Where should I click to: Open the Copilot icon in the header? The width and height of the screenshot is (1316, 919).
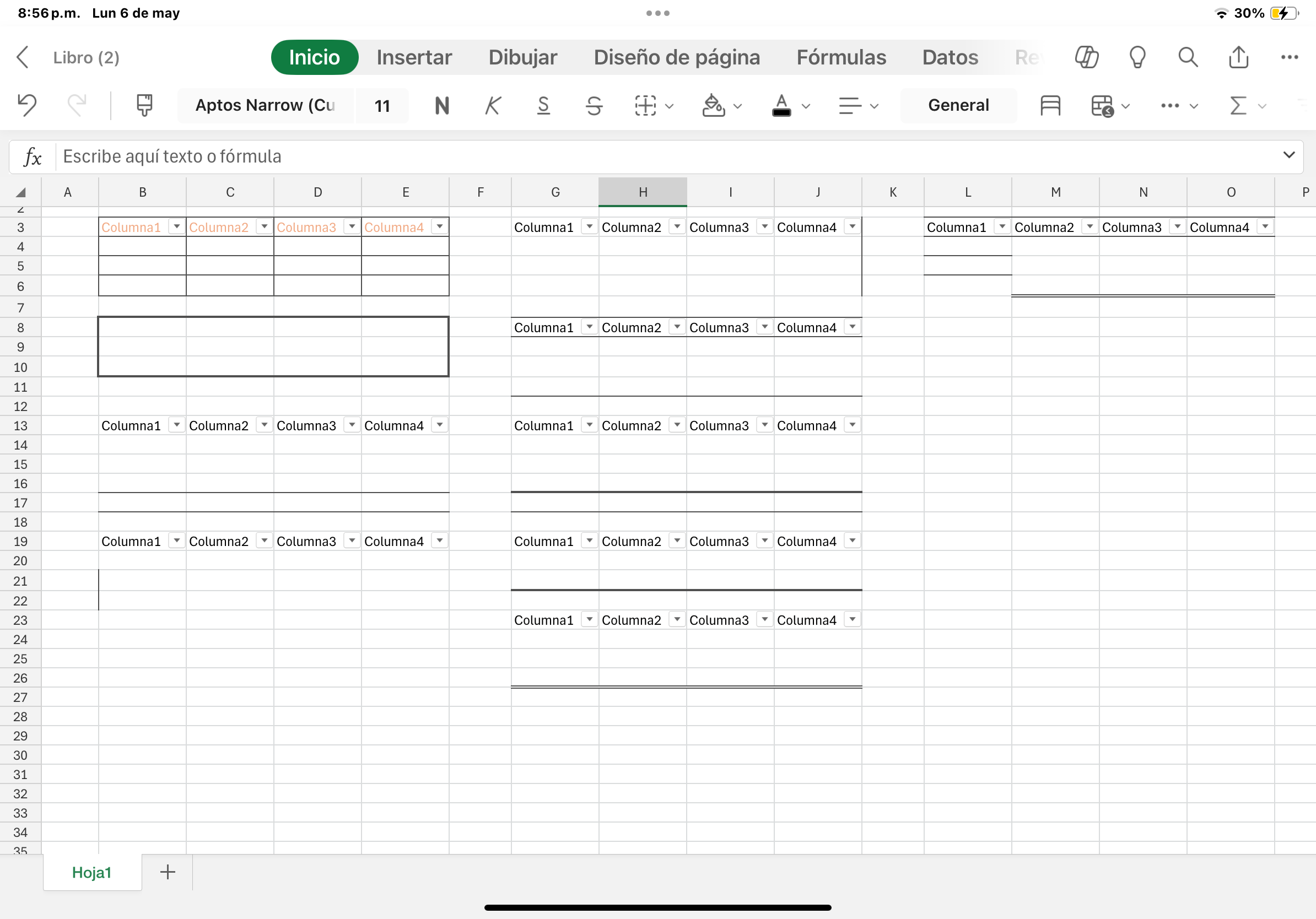(1086, 57)
